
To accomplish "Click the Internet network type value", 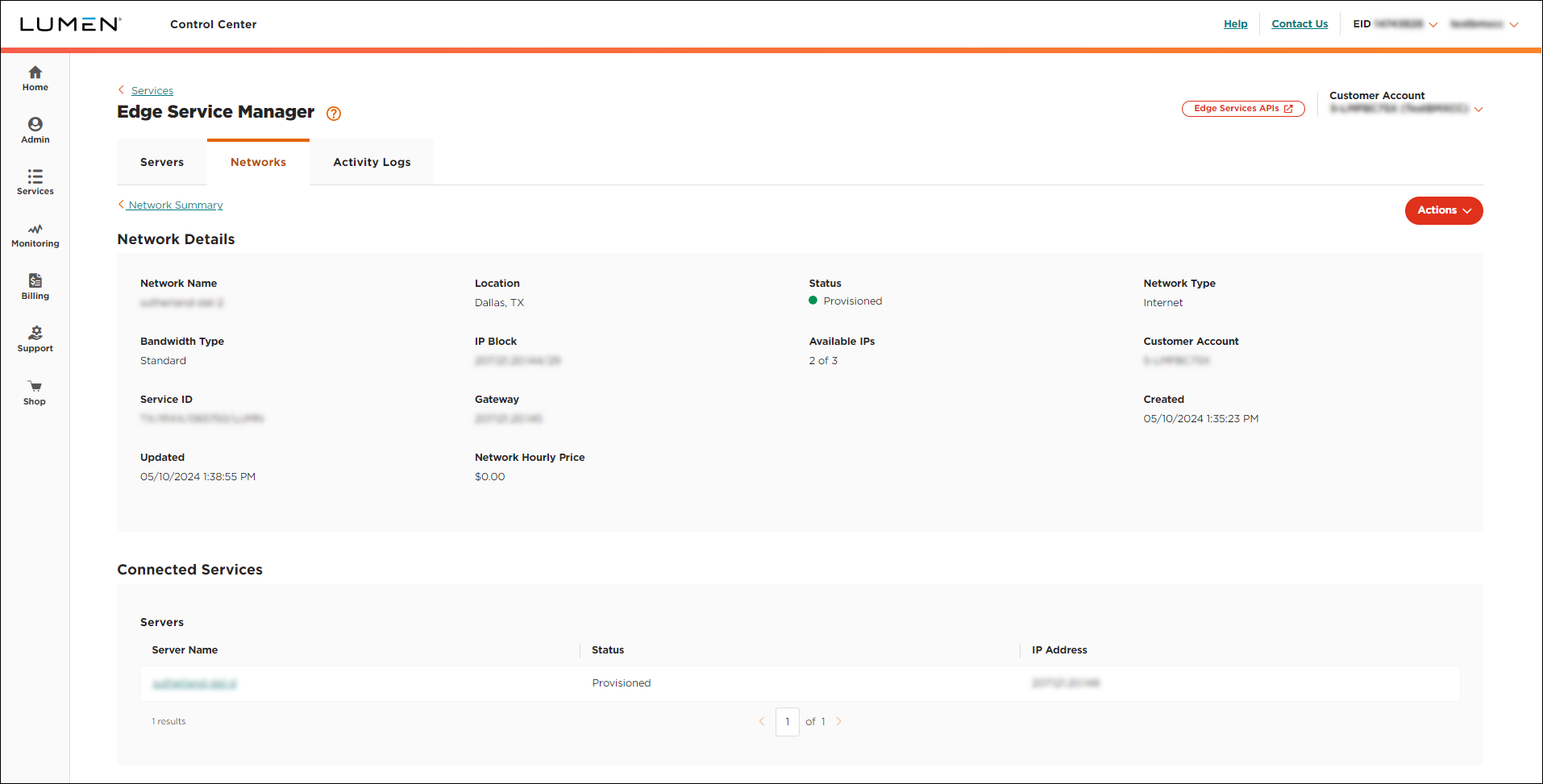I will point(1163,303).
